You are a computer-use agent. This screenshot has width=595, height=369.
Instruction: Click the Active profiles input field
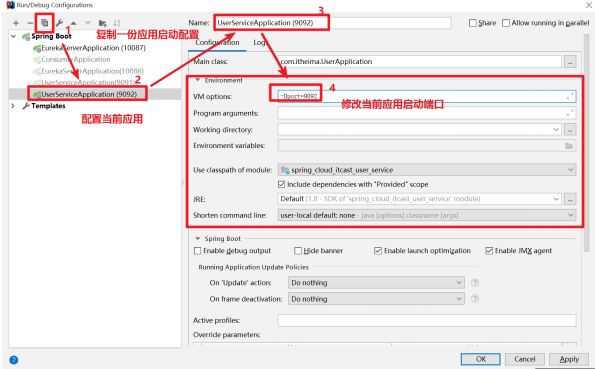pyautogui.click(x=427, y=320)
